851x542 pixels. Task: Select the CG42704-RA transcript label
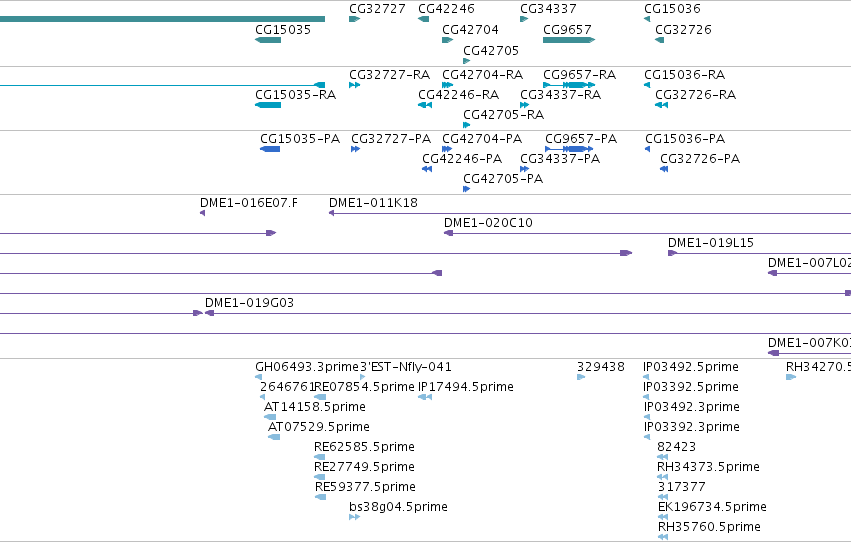[482, 74]
